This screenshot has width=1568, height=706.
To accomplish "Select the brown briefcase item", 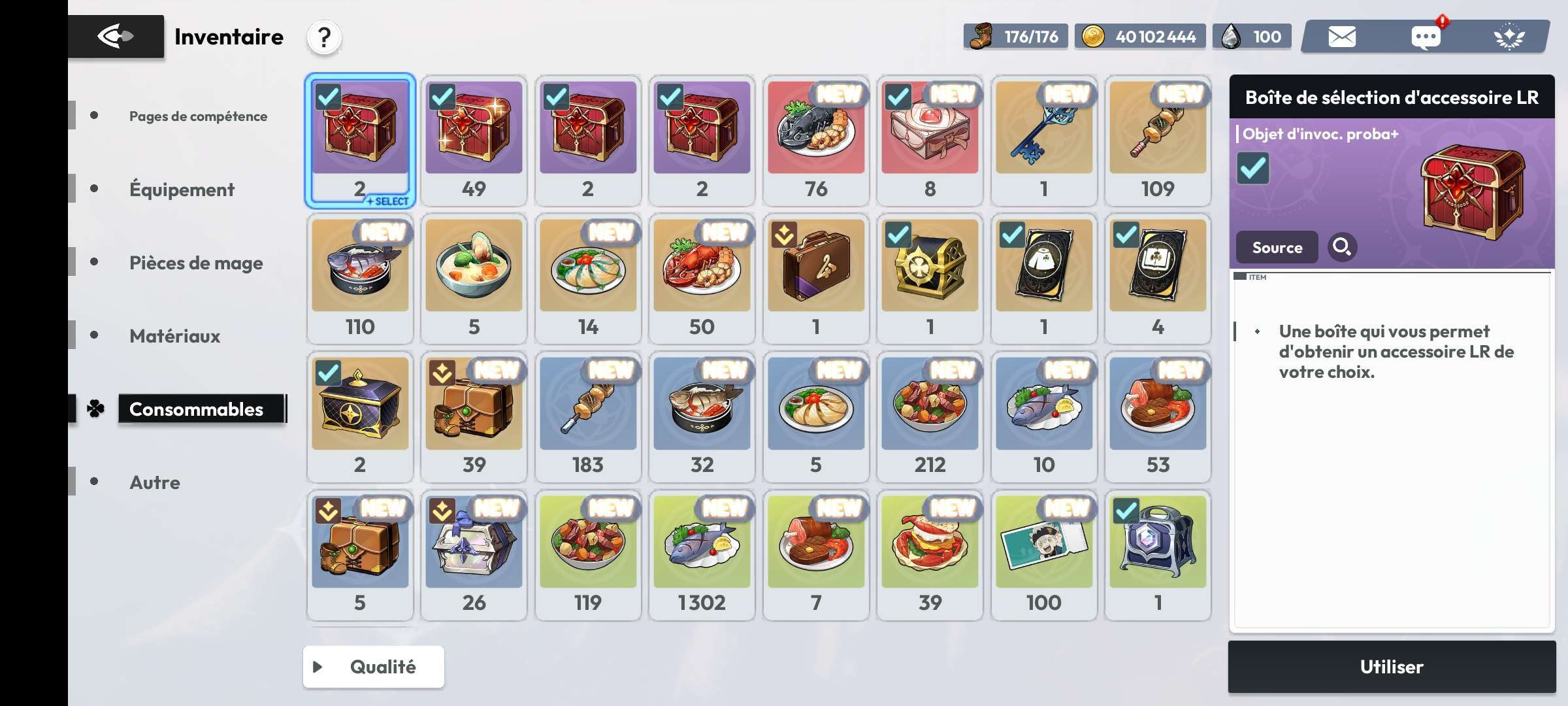I will 815,278.
